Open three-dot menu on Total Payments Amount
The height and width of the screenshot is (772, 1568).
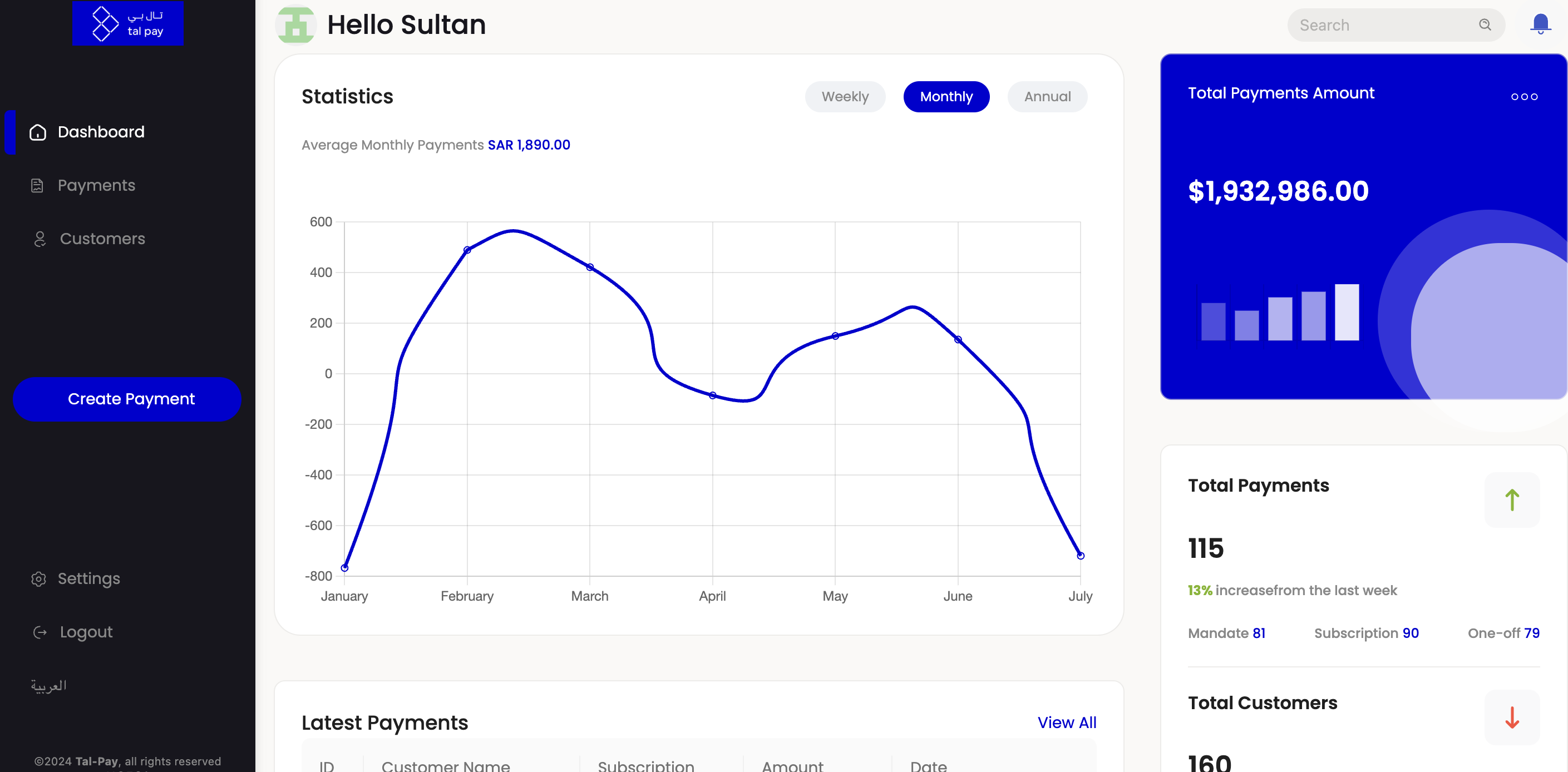click(1523, 97)
